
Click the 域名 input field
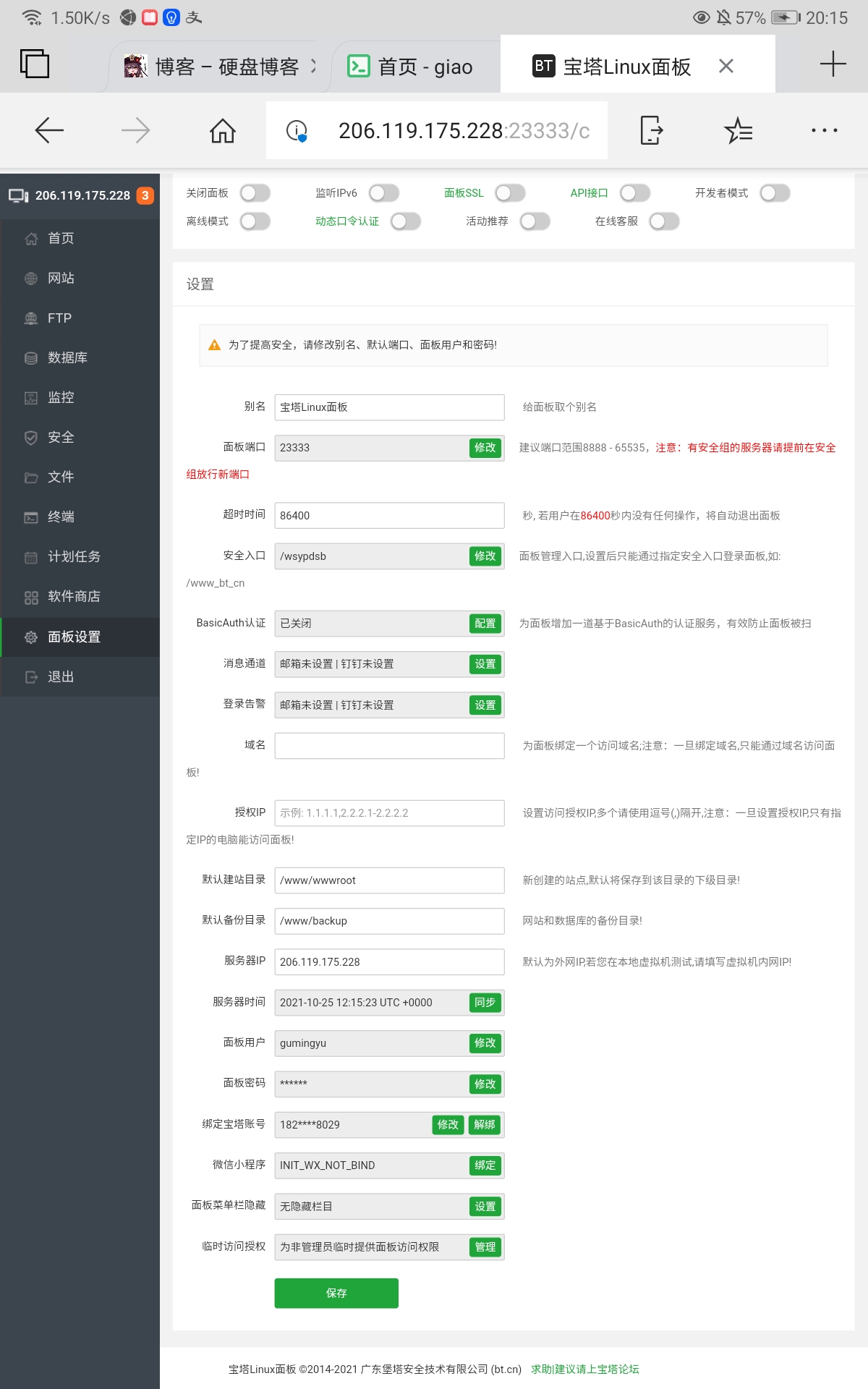[x=389, y=746]
